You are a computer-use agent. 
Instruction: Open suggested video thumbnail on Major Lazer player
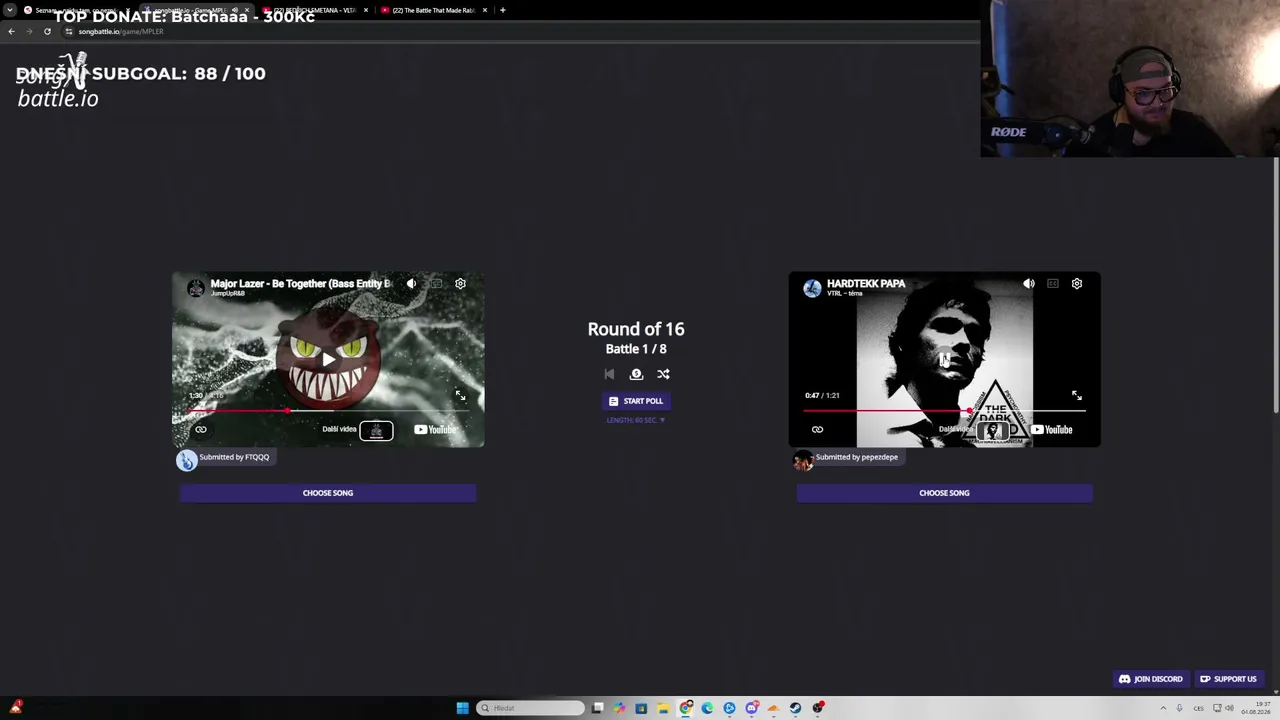click(376, 430)
